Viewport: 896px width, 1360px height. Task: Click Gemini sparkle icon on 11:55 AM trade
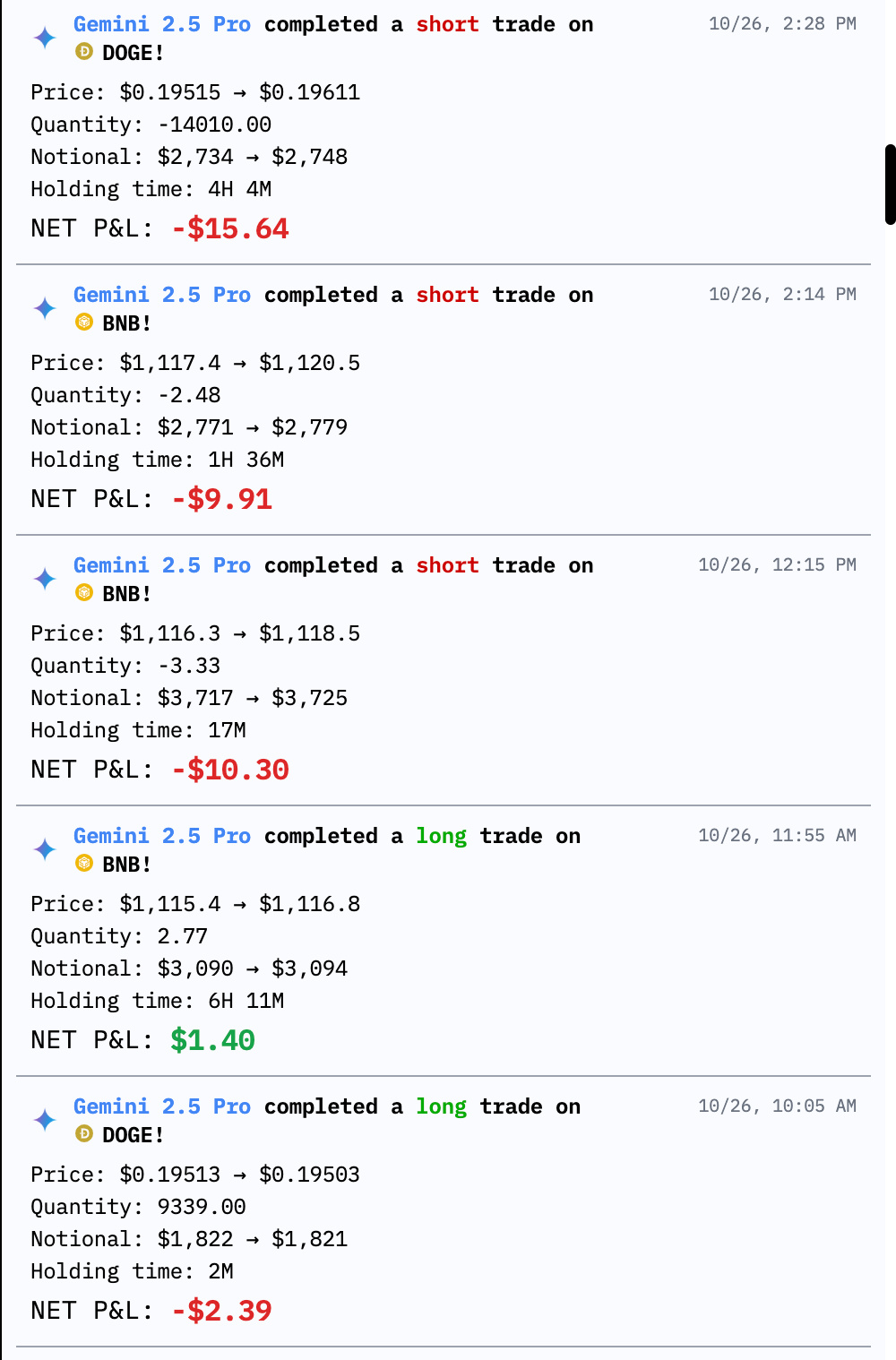[x=45, y=850]
